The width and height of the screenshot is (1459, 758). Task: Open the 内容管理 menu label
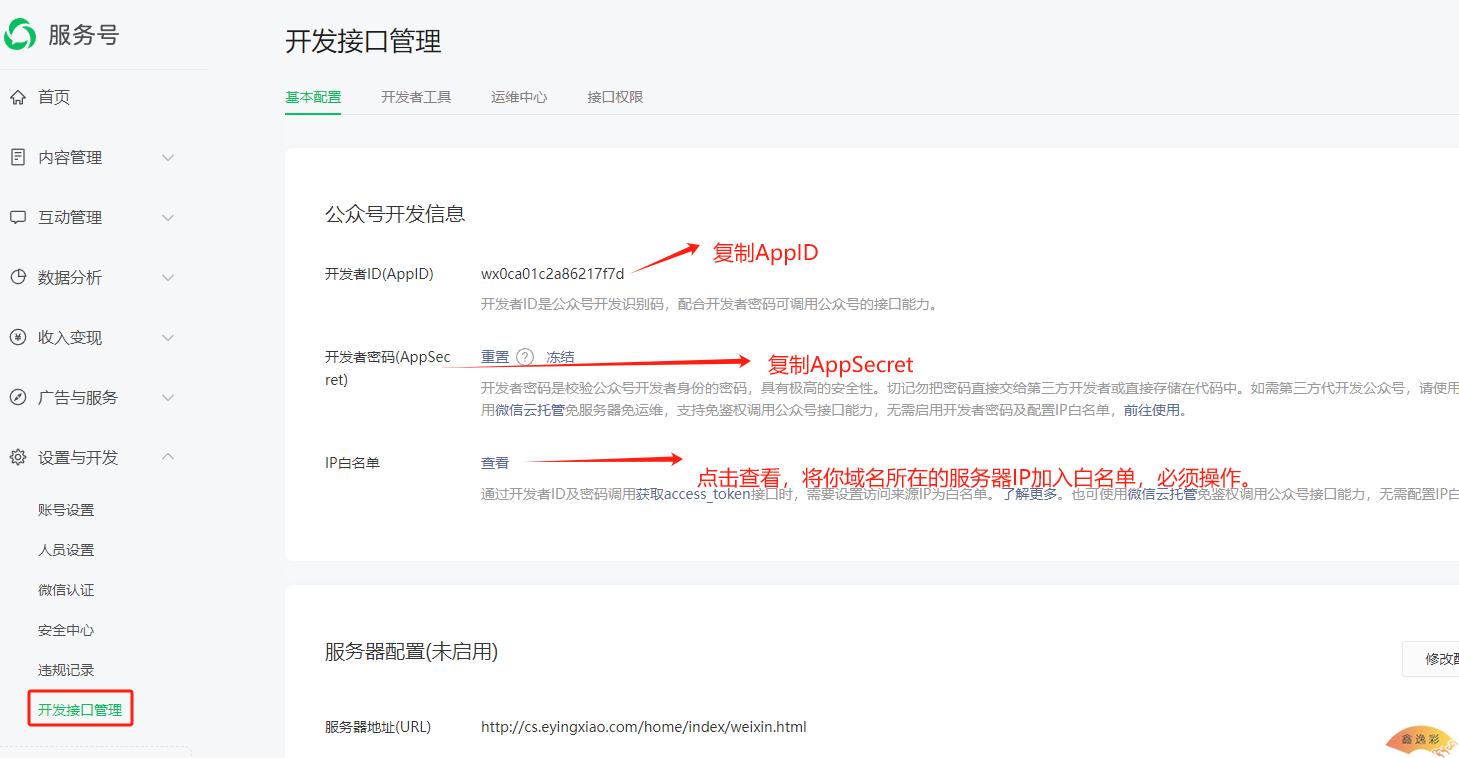click(70, 157)
